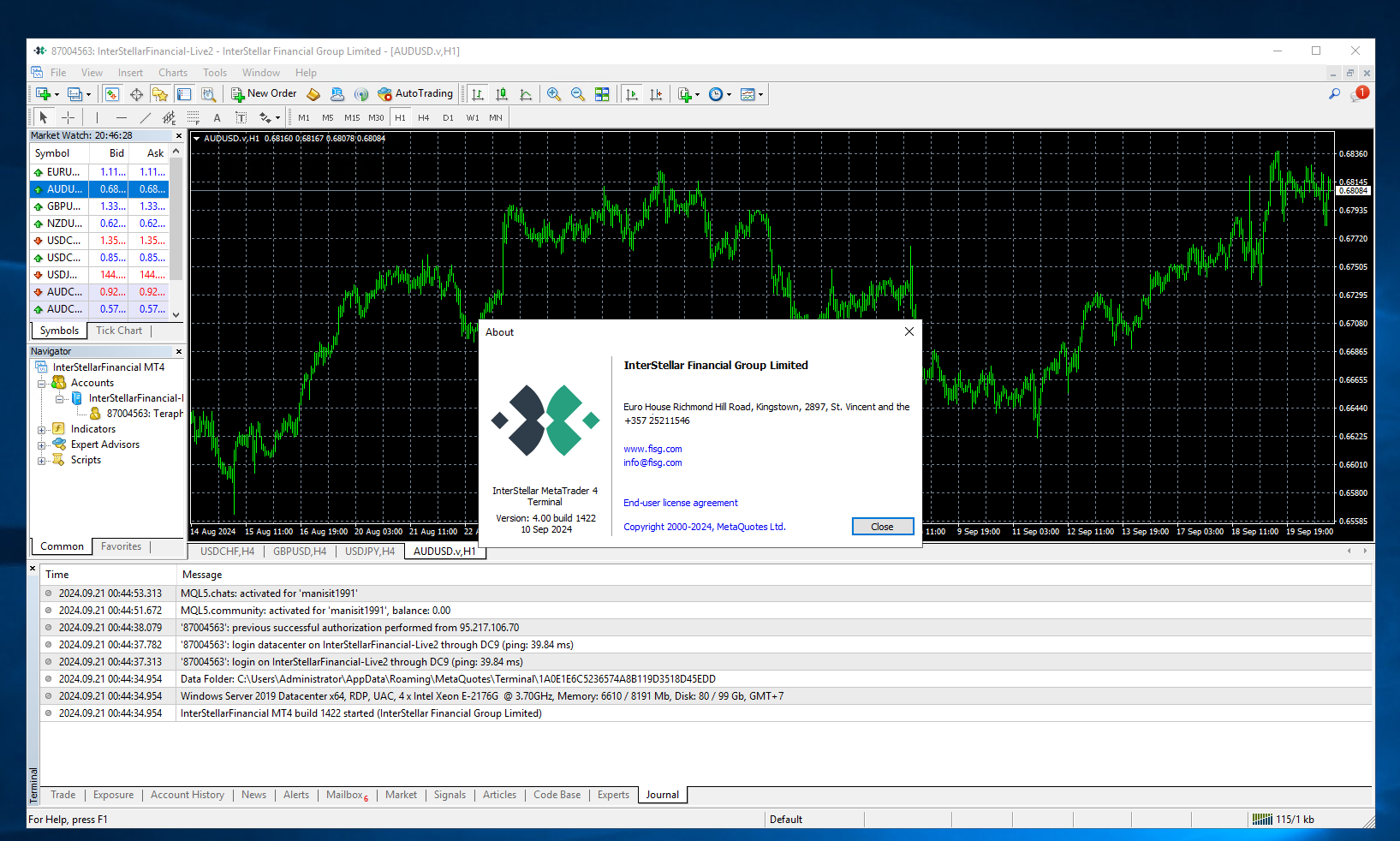Open the MetaEditor book icon
This screenshot has height=841, width=1400.
[313, 94]
